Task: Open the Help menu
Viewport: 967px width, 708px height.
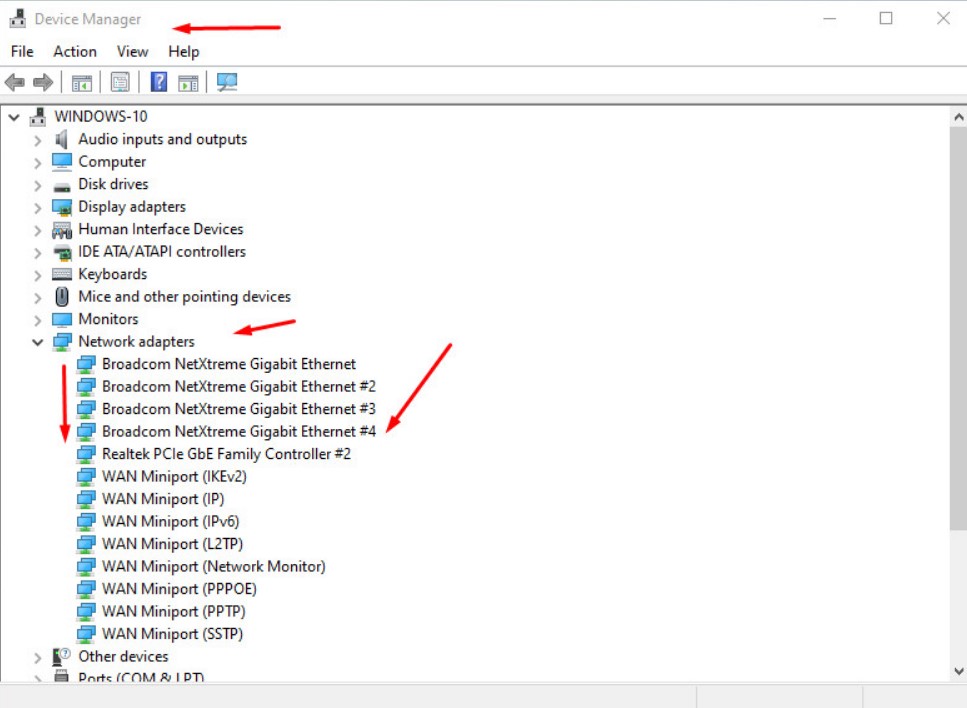Action: click(184, 52)
